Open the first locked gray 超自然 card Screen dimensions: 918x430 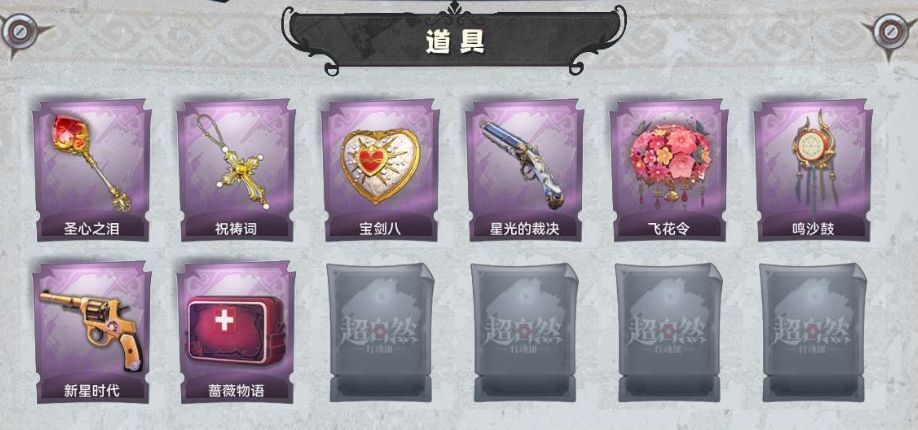[381, 332]
